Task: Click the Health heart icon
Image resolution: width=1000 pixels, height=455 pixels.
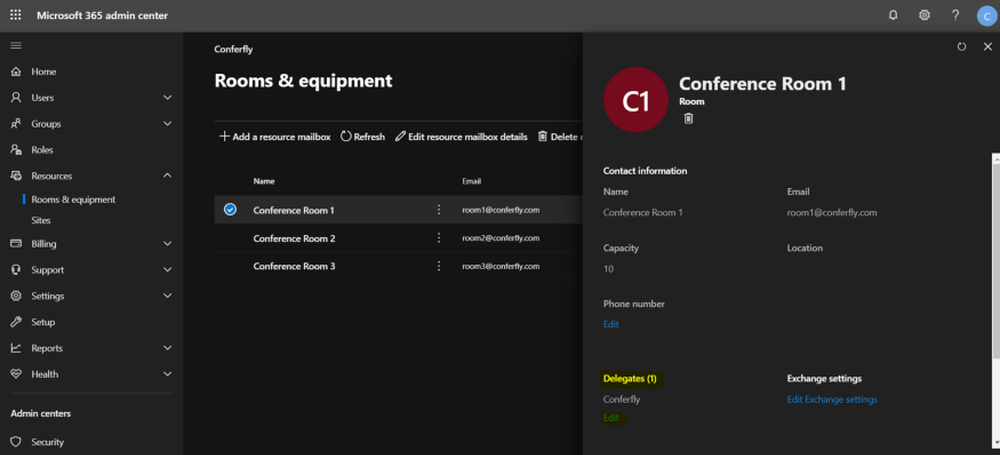Action: 16,374
